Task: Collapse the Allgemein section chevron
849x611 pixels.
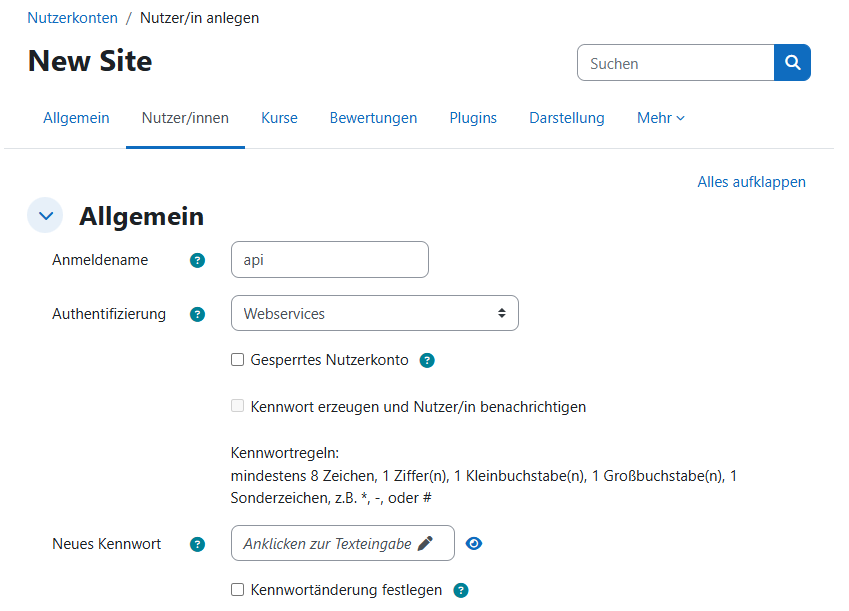Action: click(44, 215)
